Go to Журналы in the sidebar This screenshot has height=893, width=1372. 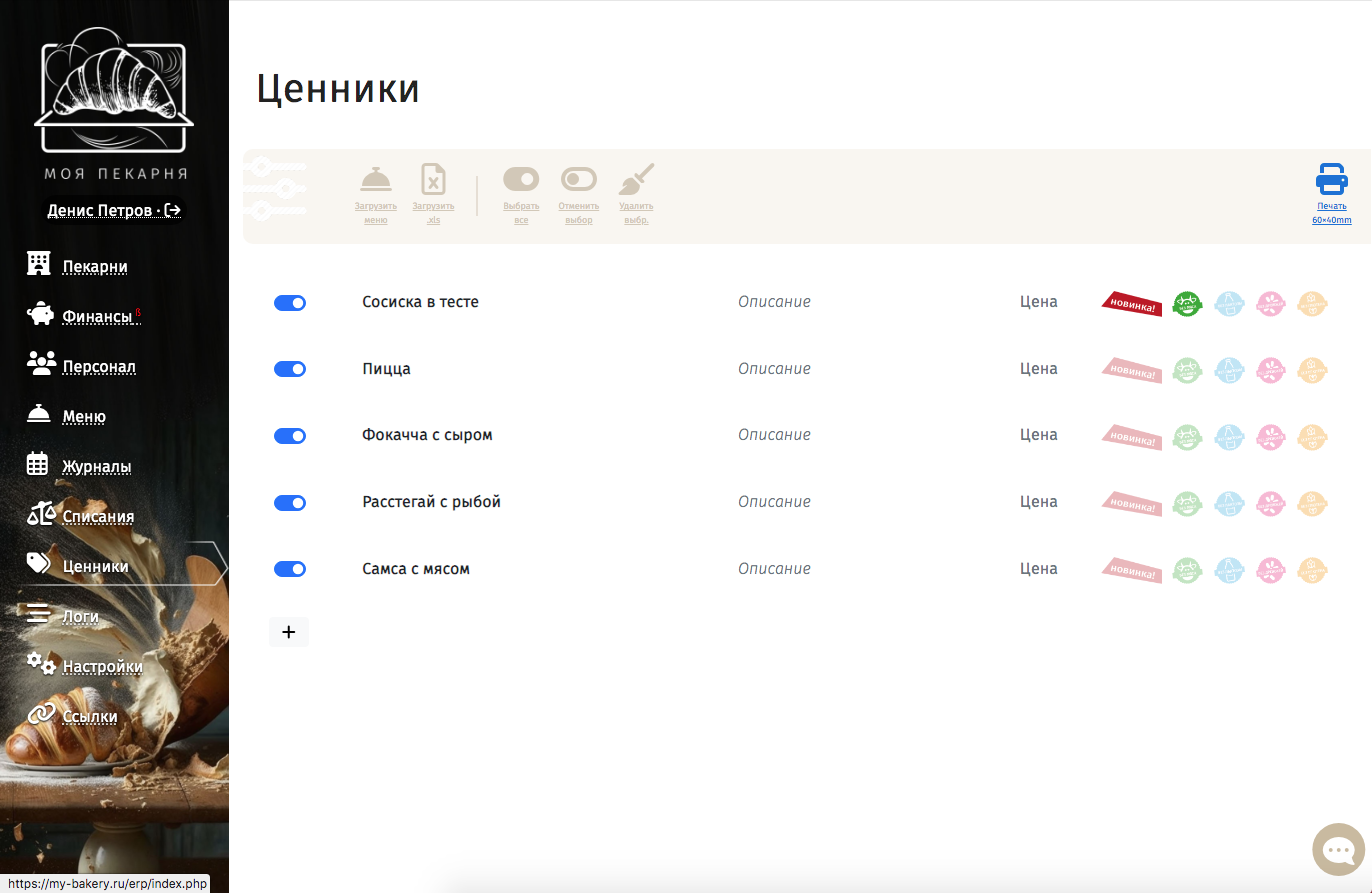coord(96,466)
